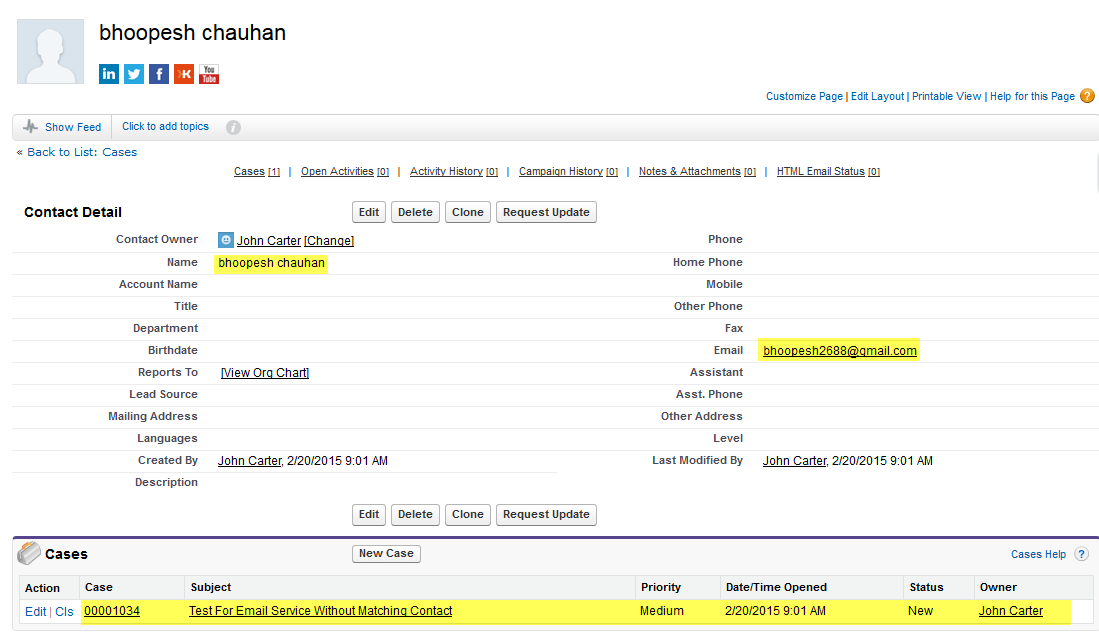Create a New Case
Image resolution: width=1099 pixels, height=636 pixels.
pos(386,553)
